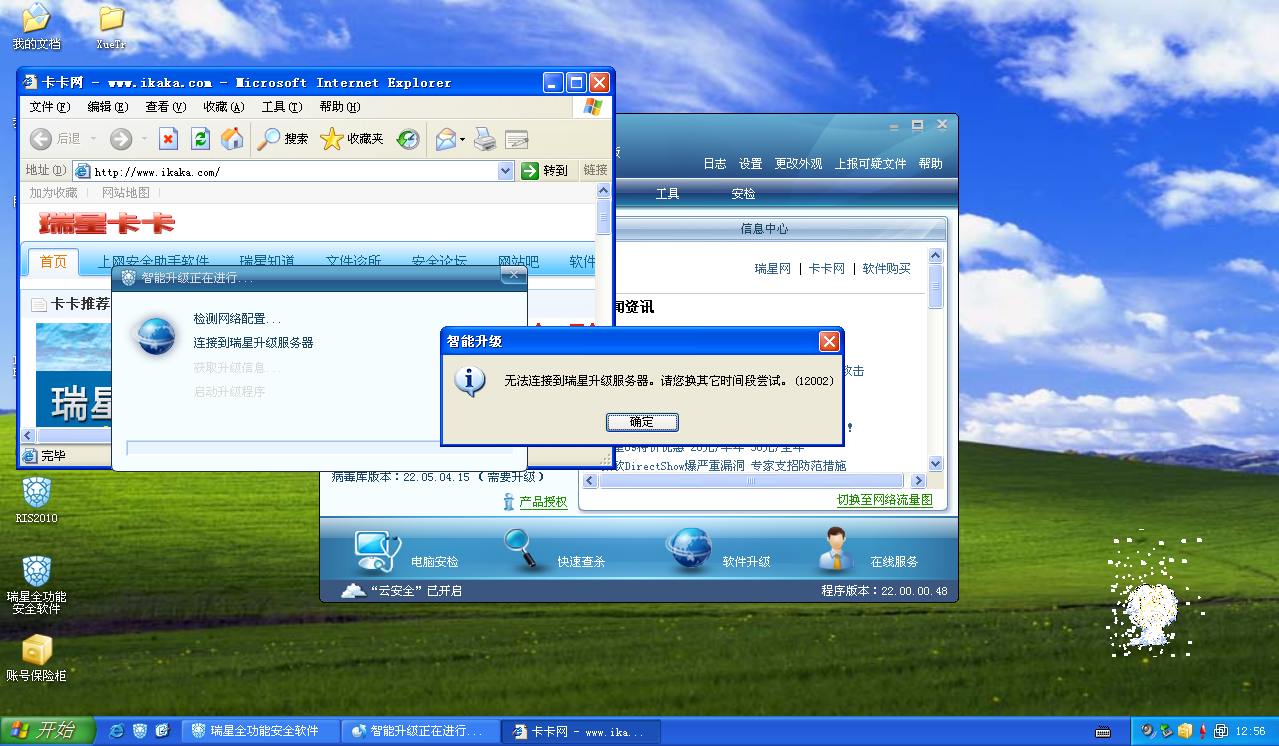Click the Rising shield icon in quick launch
Image resolution: width=1279 pixels, height=746 pixels.
coord(140,731)
